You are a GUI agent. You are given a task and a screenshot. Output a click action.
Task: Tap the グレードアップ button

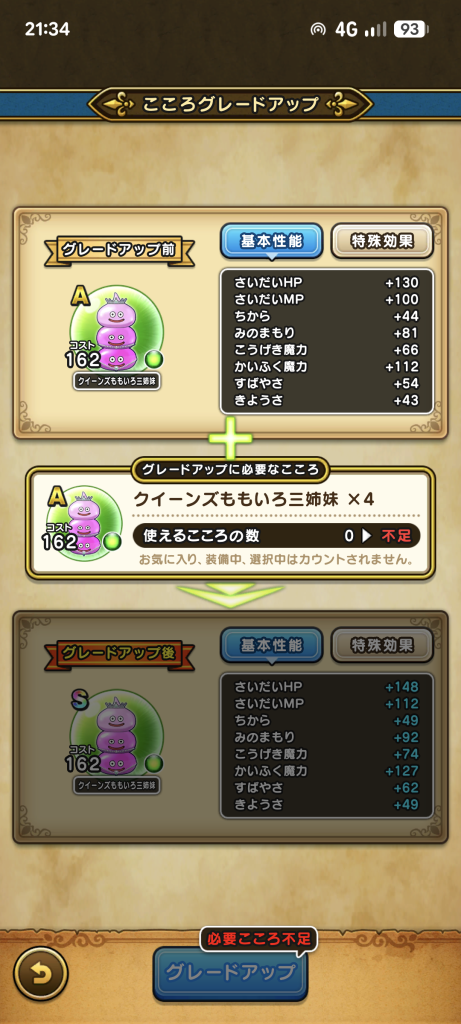230,973
